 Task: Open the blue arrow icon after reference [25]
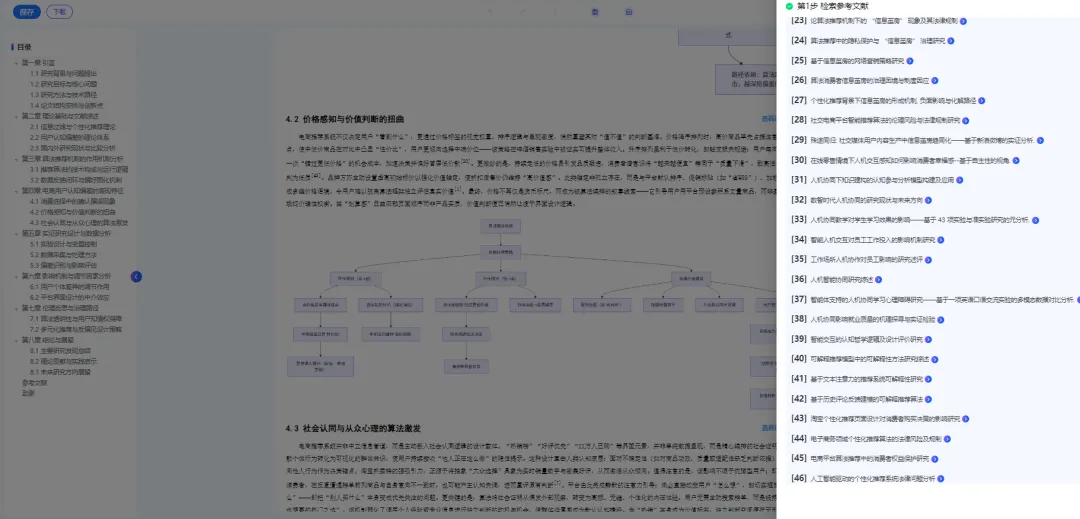tap(910, 61)
